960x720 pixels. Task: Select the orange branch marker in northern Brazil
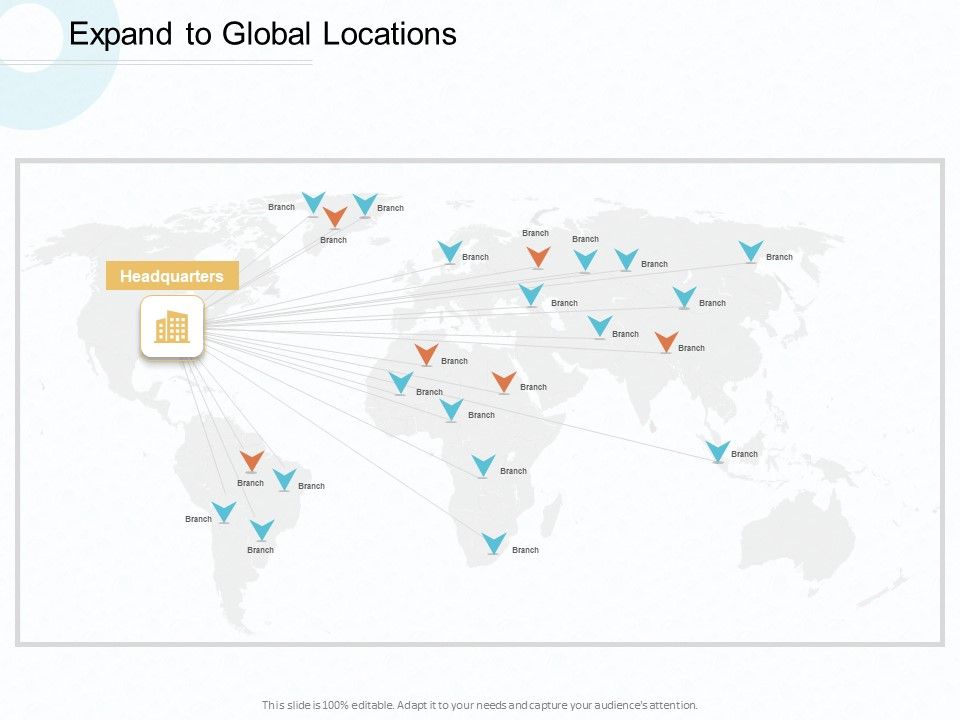pos(252,462)
